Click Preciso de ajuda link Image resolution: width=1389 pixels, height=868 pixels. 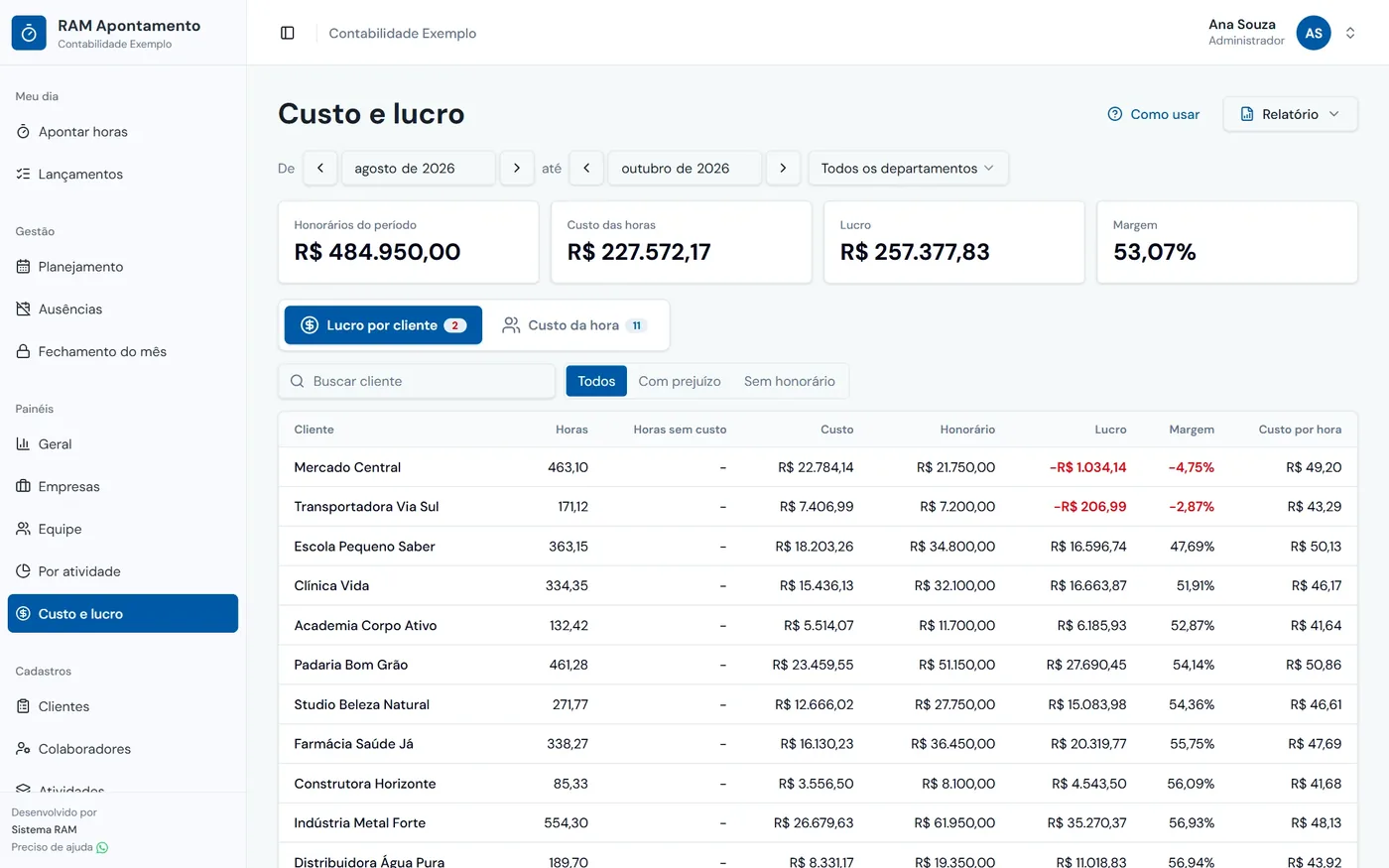[x=60, y=847]
